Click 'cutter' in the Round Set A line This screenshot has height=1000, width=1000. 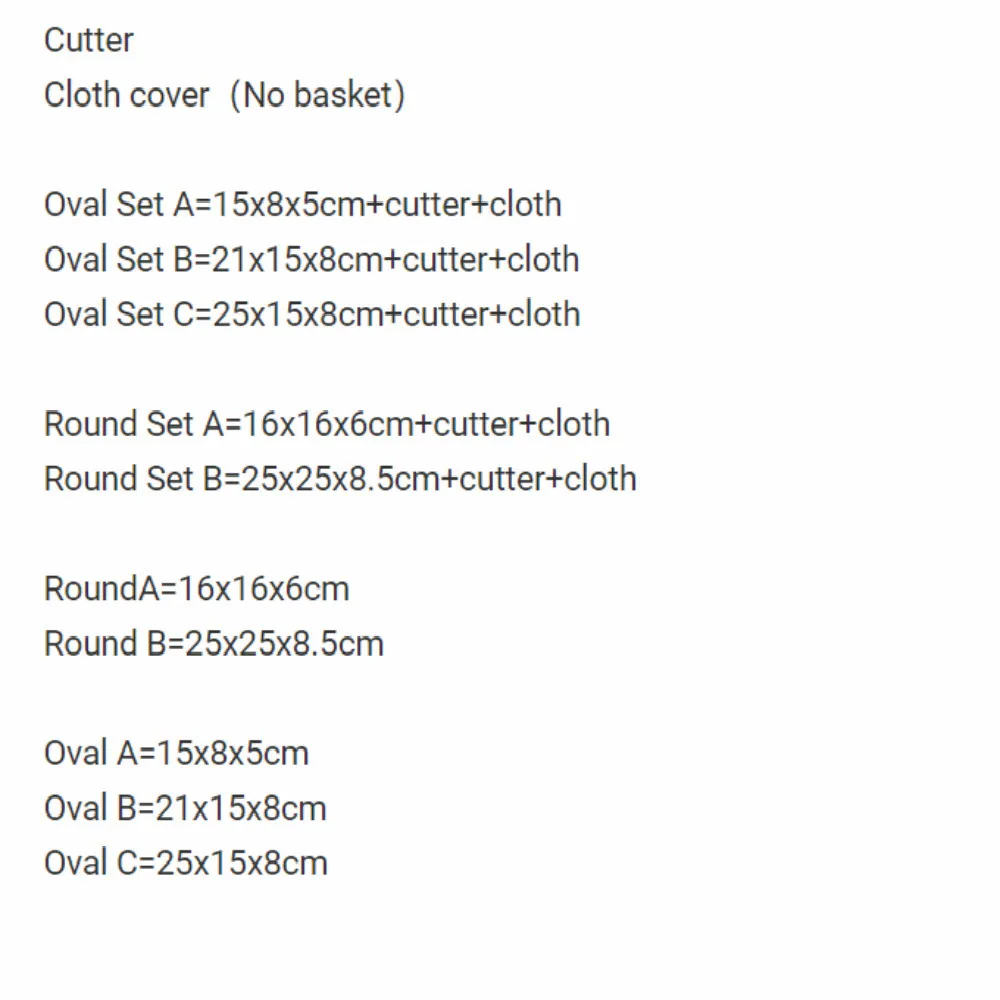(x=475, y=424)
